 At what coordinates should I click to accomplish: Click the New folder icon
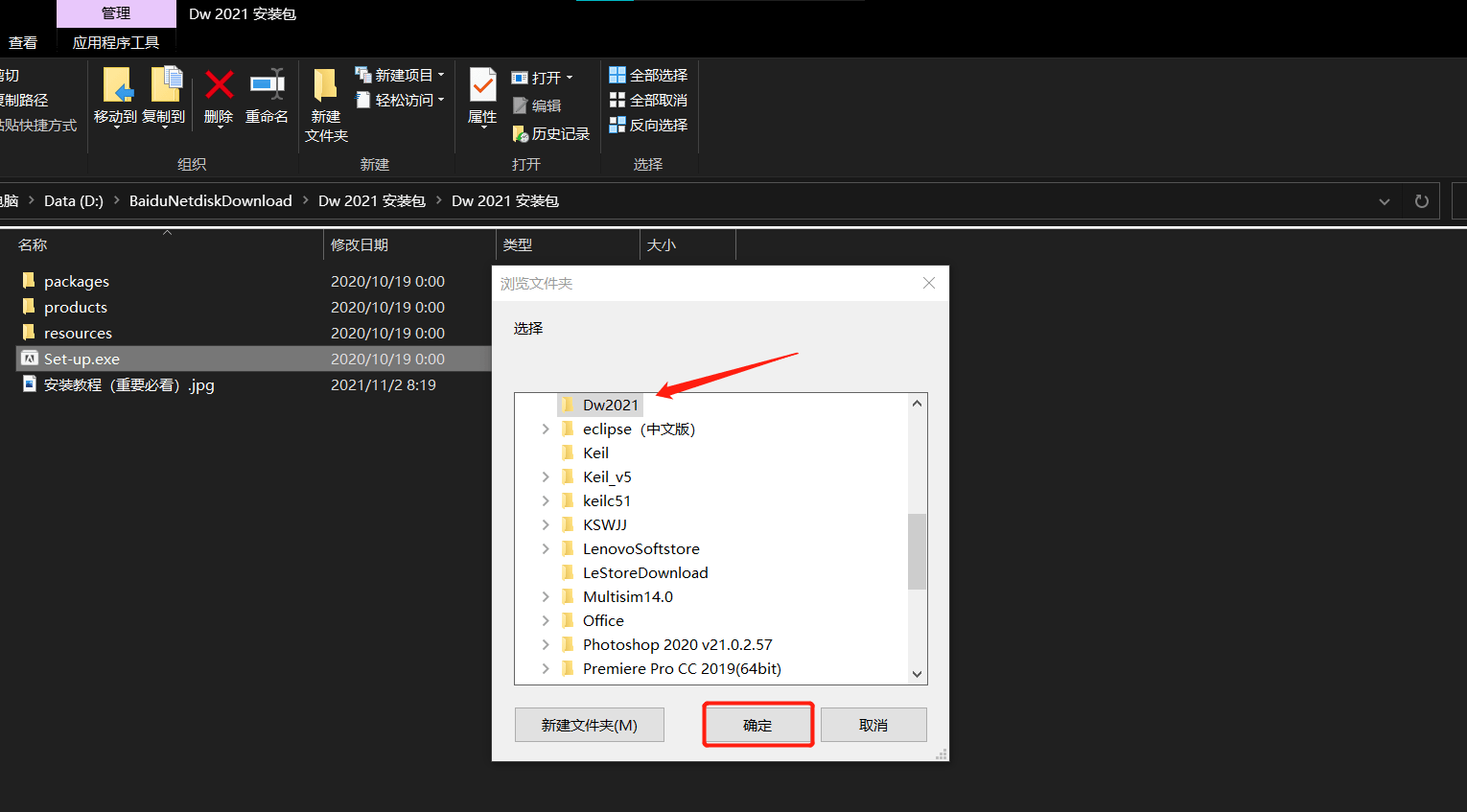[326, 84]
